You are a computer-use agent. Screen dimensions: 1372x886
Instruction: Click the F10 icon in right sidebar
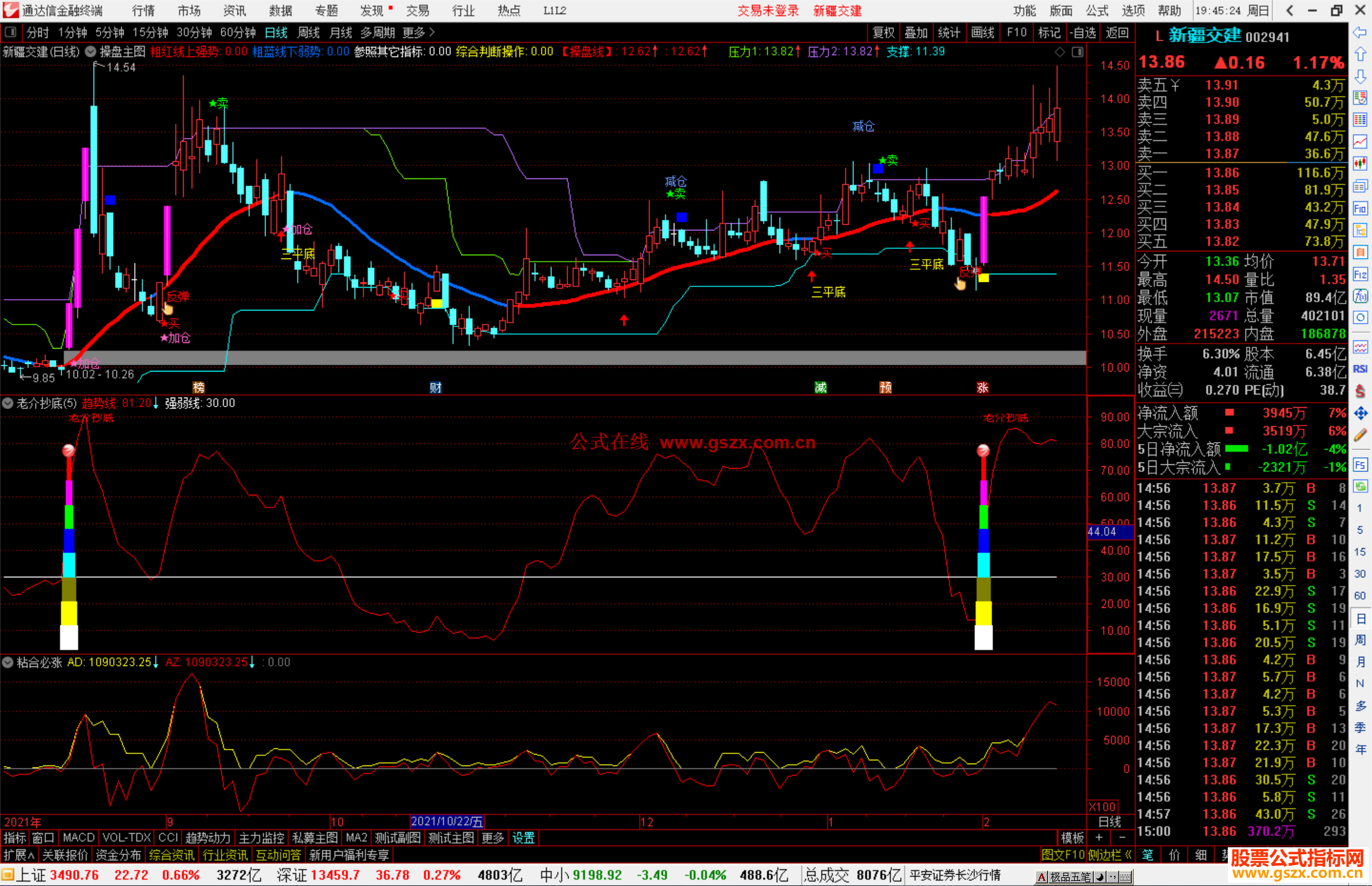[1360, 208]
